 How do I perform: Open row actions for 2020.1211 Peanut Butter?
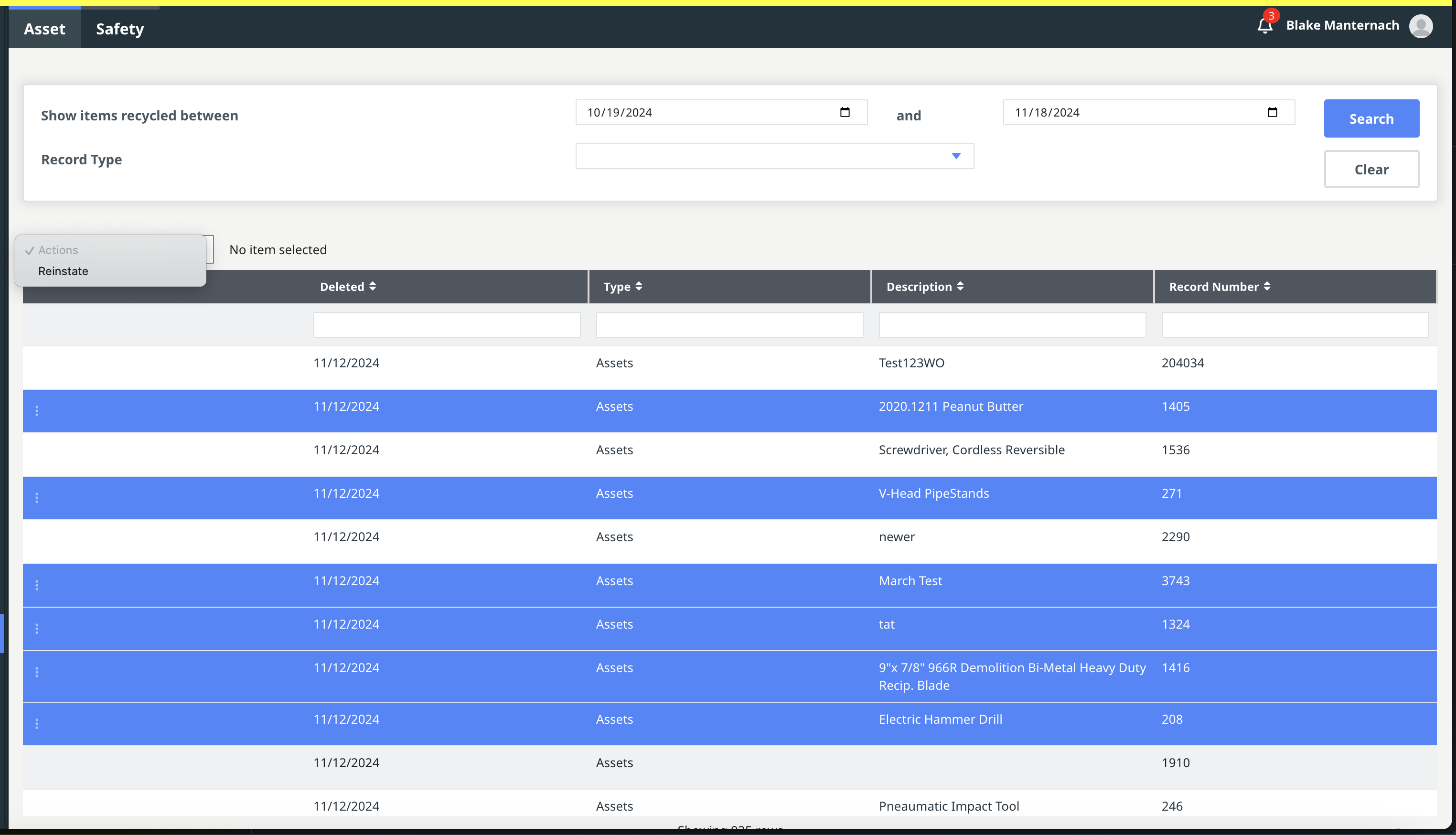pos(37,411)
